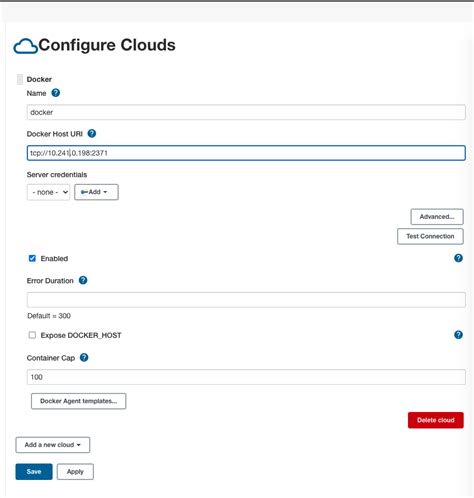Click the Enabled label text
474x498 pixels.
point(54,259)
